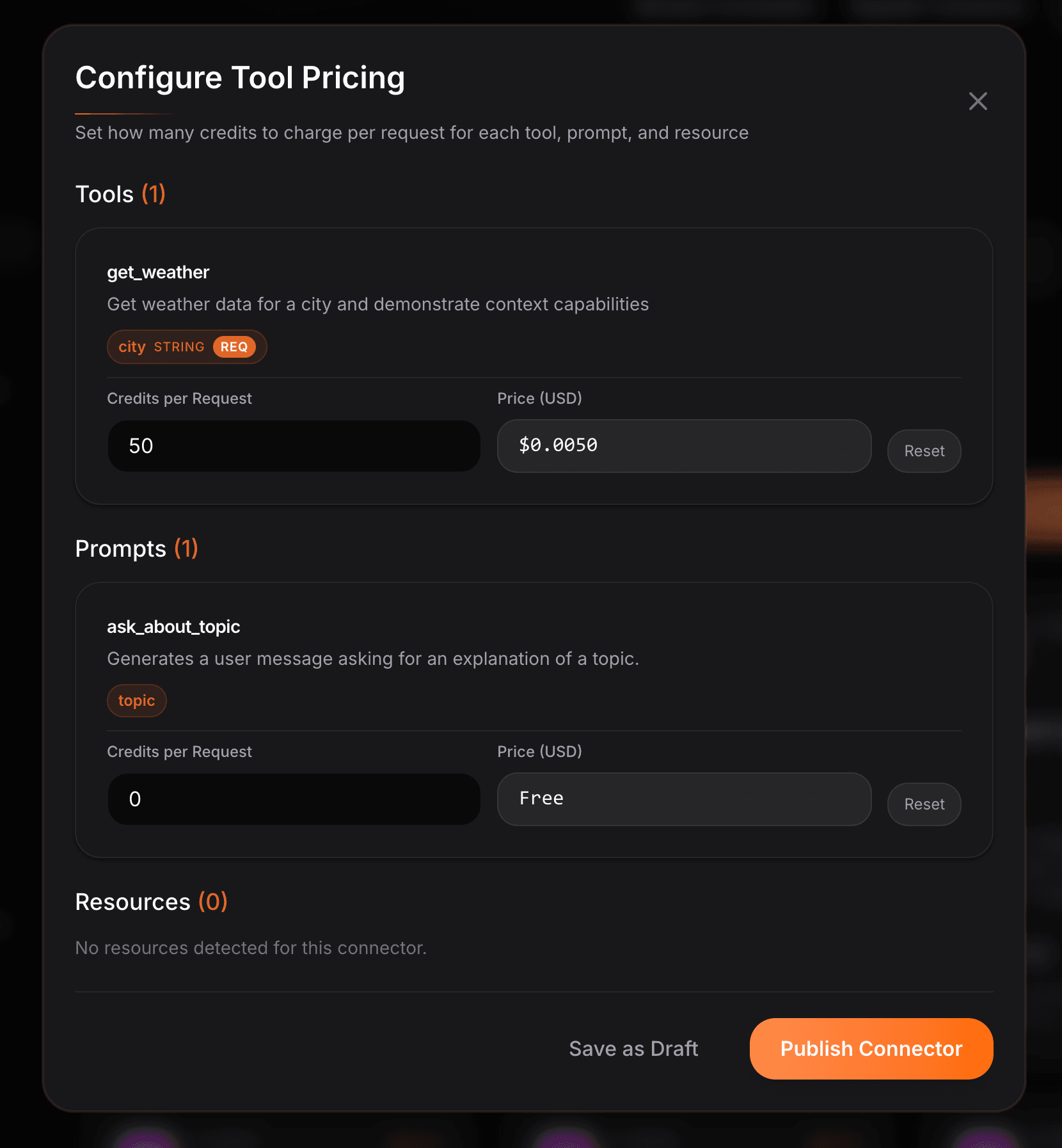
Task: Reset pricing for get_weather tool
Action: point(923,450)
